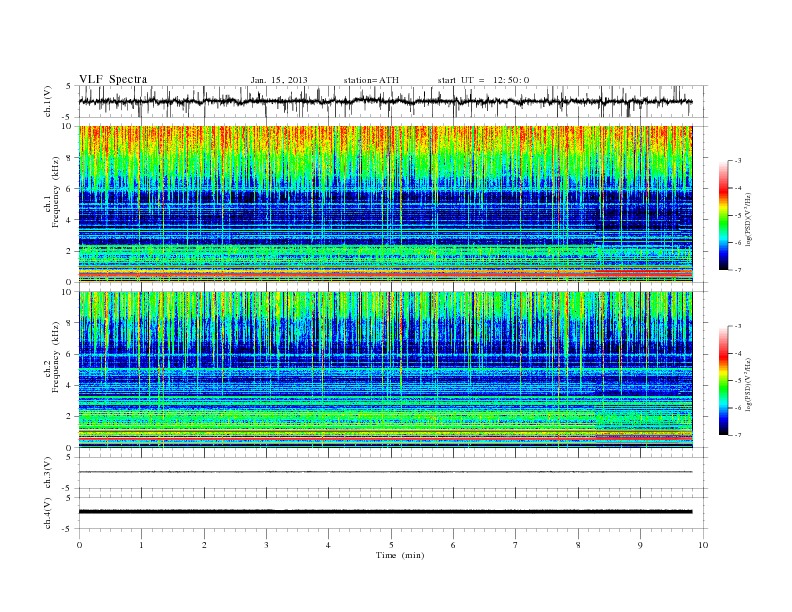Click inside the ch.2 spectrogram panel

385,370
